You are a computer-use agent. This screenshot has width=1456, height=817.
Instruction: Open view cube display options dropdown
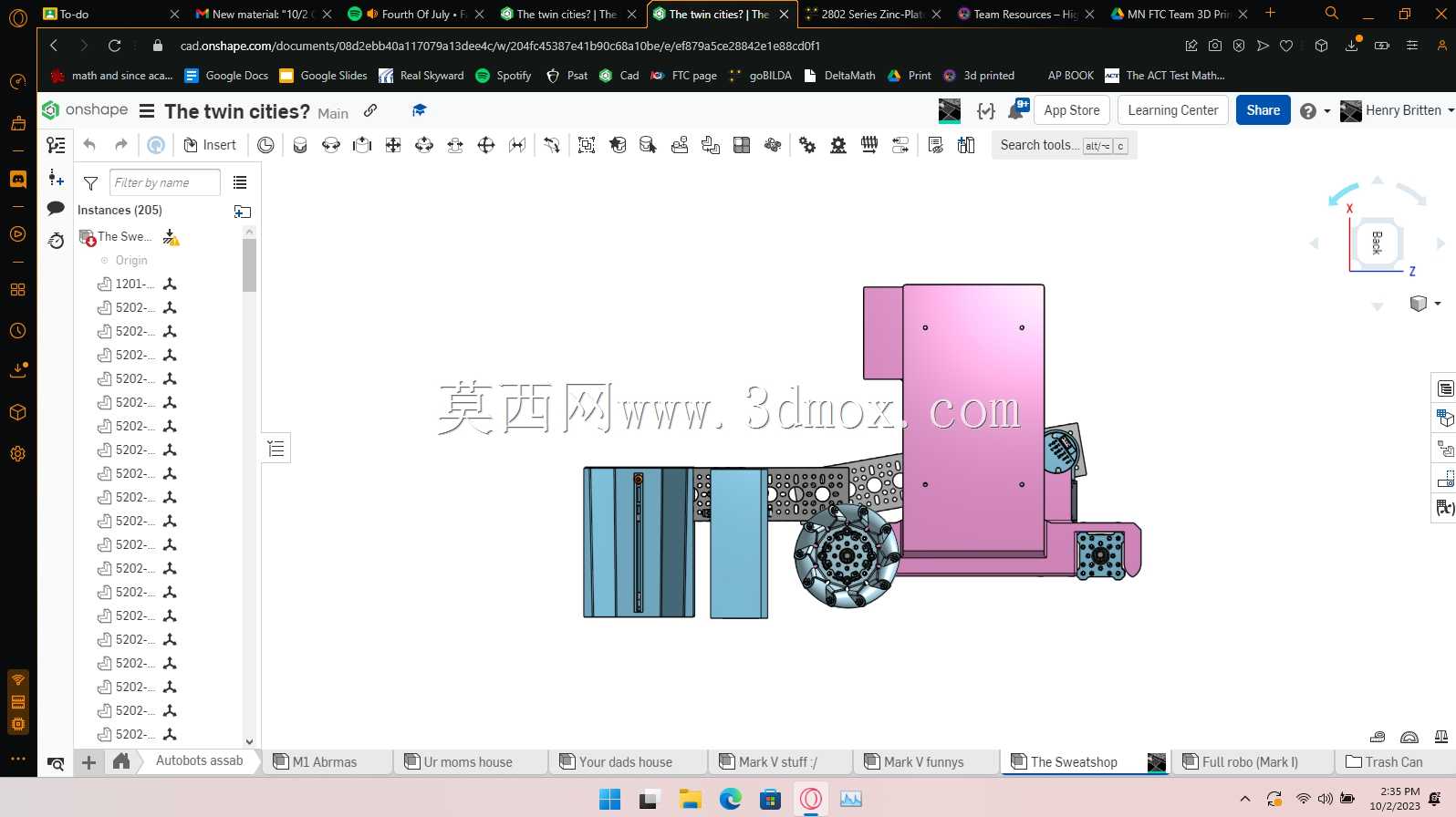pyautogui.click(x=1425, y=304)
